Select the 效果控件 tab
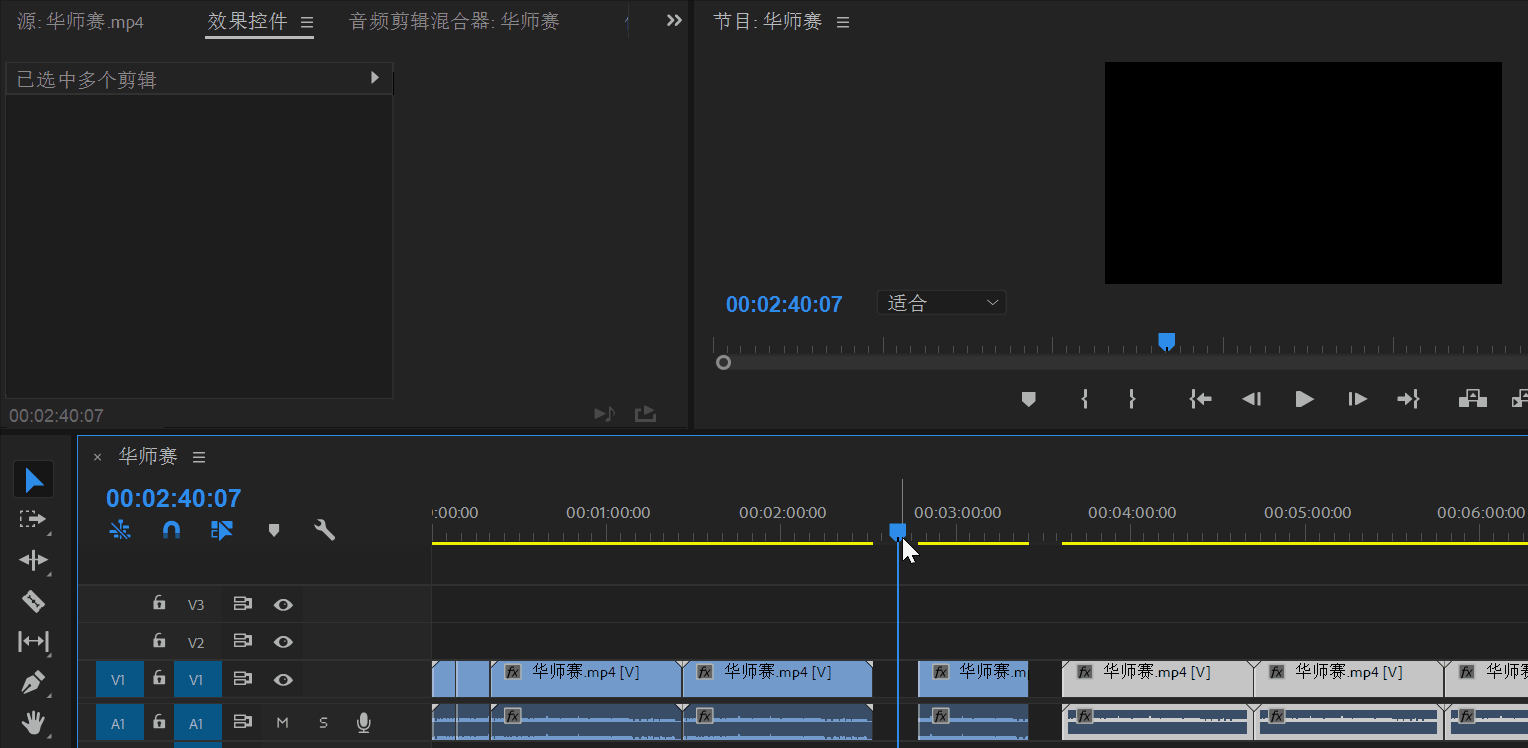The height and width of the screenshot is (748, 1528). [247, 21]
